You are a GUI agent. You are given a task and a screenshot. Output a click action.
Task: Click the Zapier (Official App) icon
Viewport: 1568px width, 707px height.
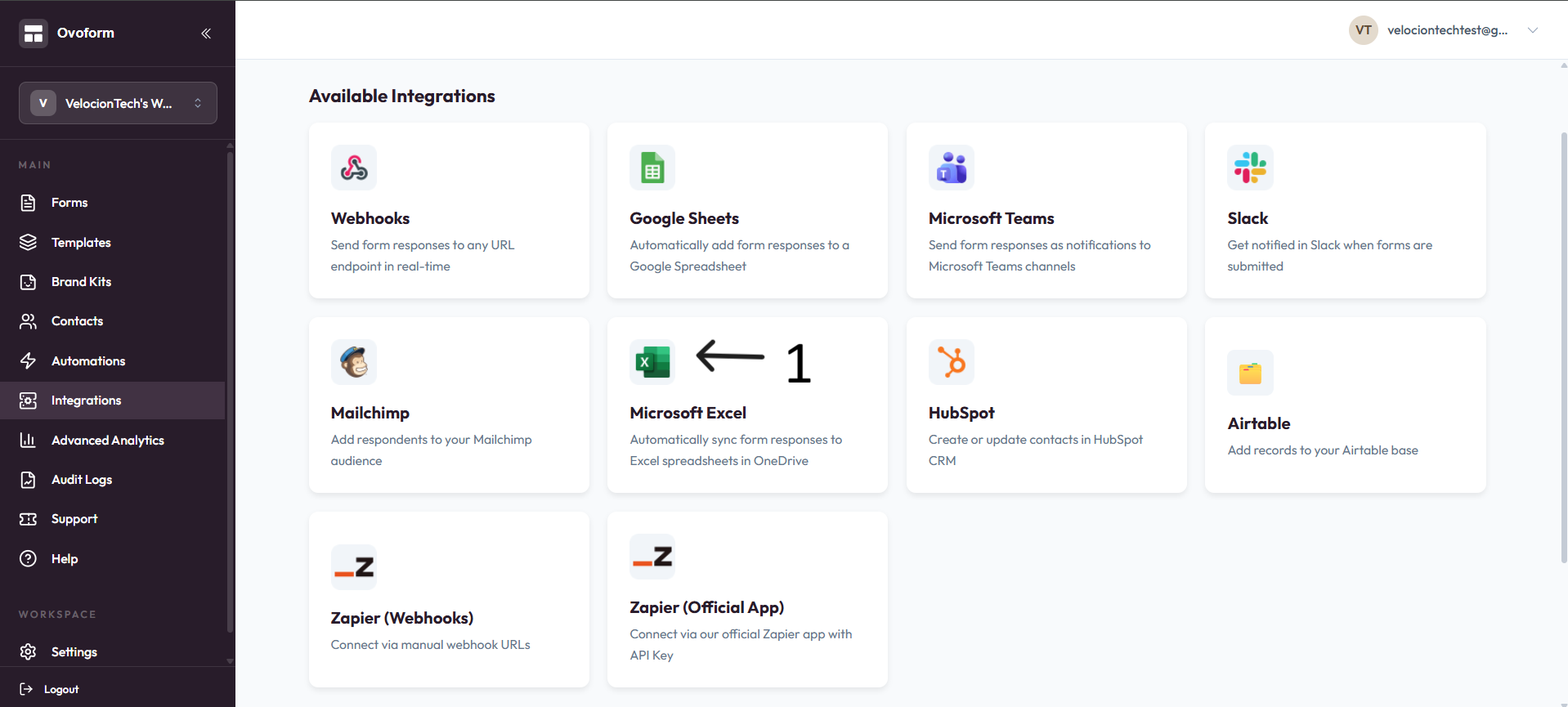click(x=652, y=557)
